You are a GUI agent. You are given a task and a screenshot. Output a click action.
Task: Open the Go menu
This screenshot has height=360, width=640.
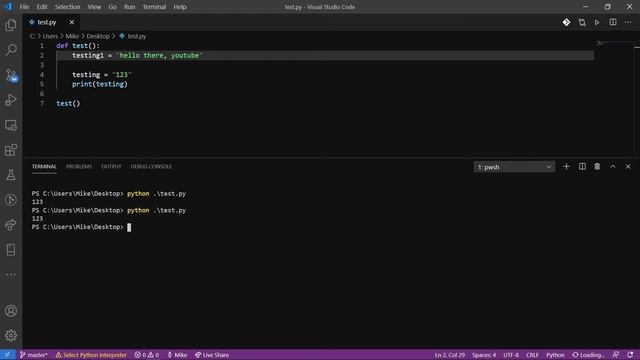point(112,7)
